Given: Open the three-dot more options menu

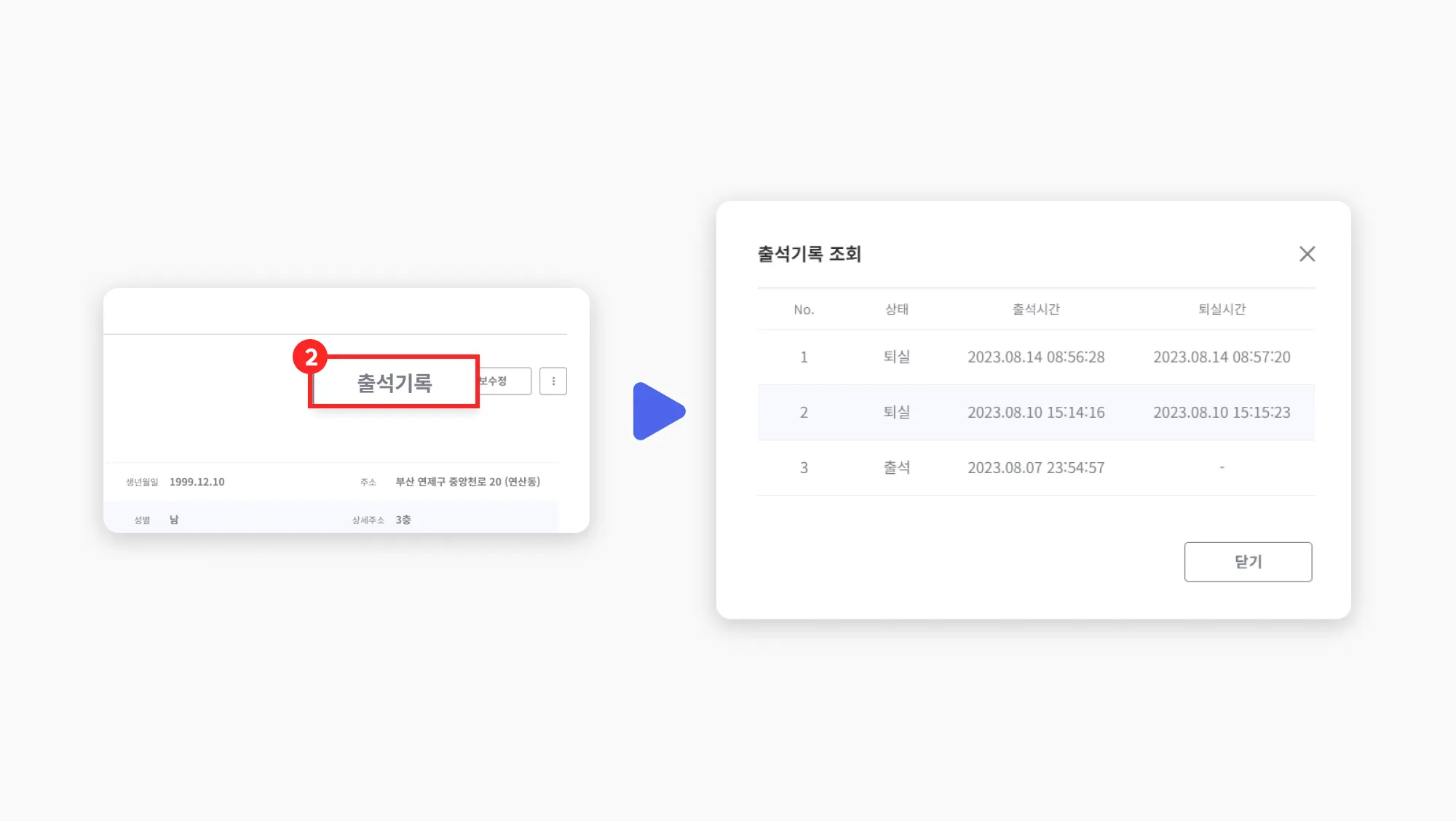Looking at the screenshot, I should point(553,381).
